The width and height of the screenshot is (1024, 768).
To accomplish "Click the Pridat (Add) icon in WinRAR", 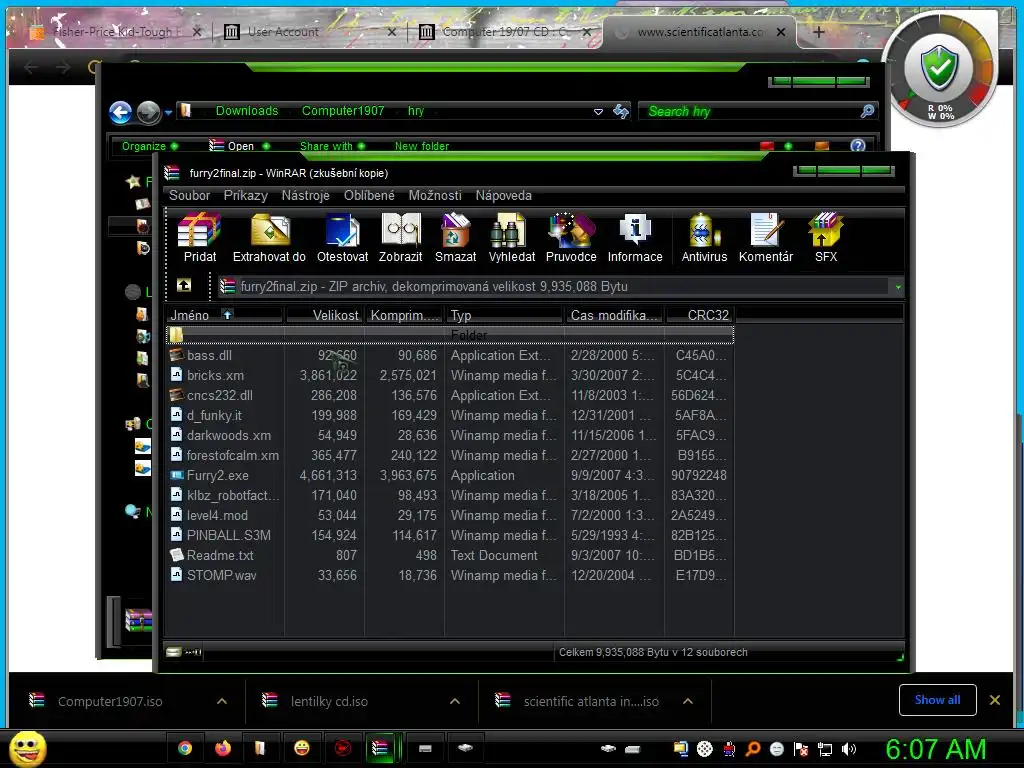I will point(199,238).
